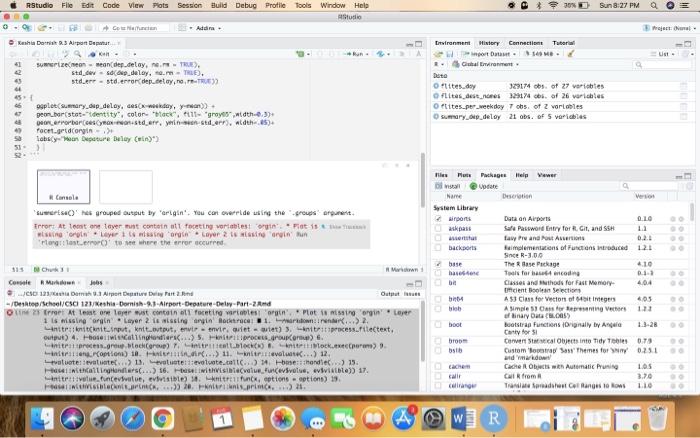
Task: Open the Chunk 3 navigation dropdown
Action: click(x=51, y=270)
